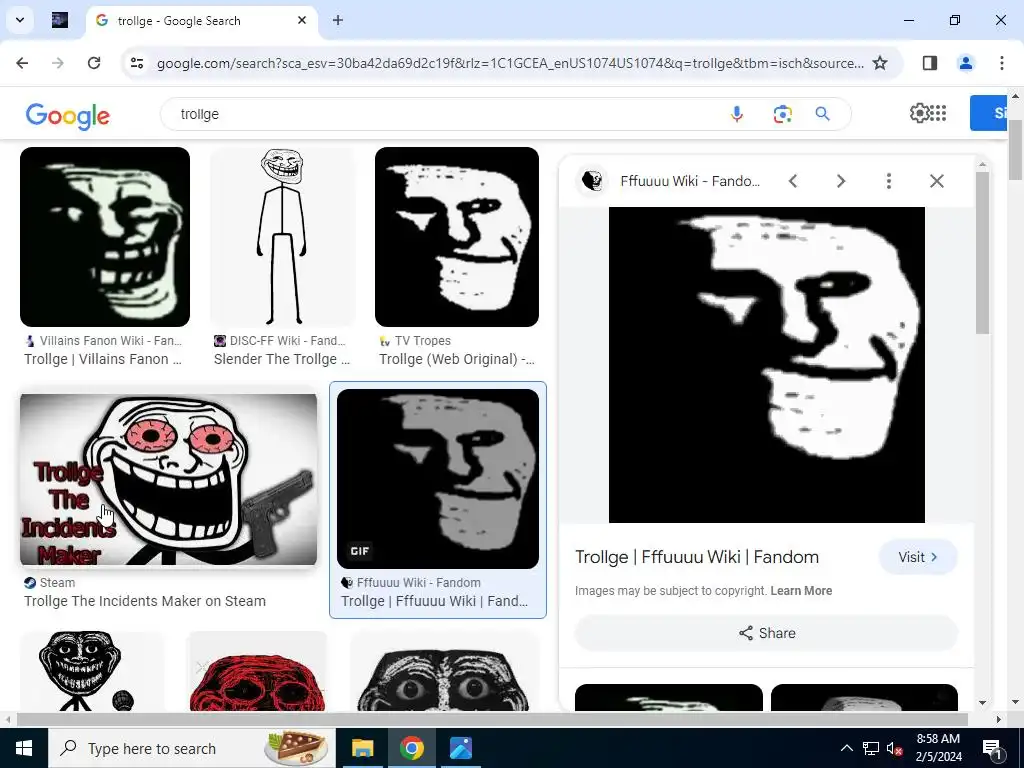
Task: Click the page vertical scrollbar thumb
Action: (x=1016, y=150)
